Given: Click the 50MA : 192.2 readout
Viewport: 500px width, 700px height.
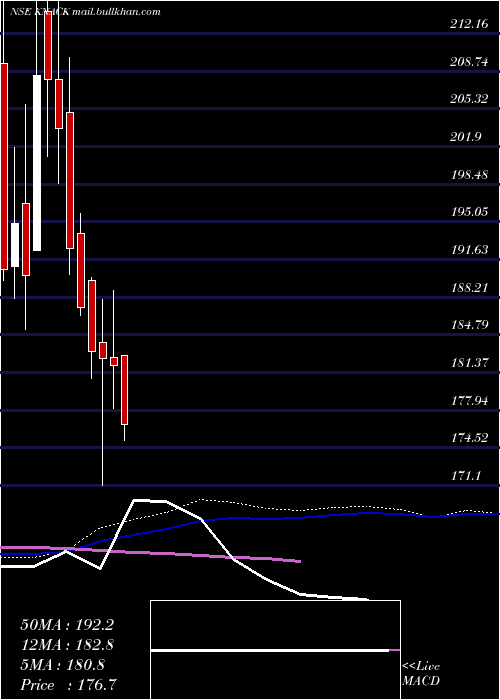Looking at the screenshot, I should click(67, 625).
